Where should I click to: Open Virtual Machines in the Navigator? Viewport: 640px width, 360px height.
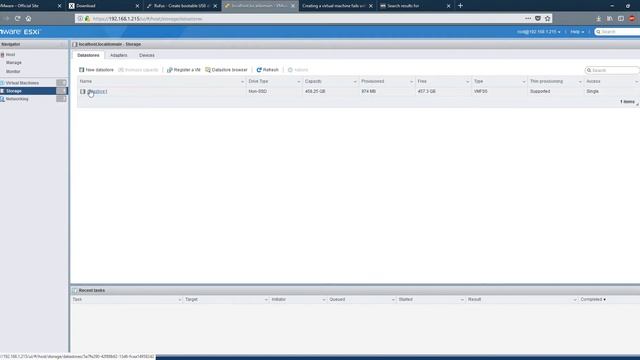pos(22,83)
